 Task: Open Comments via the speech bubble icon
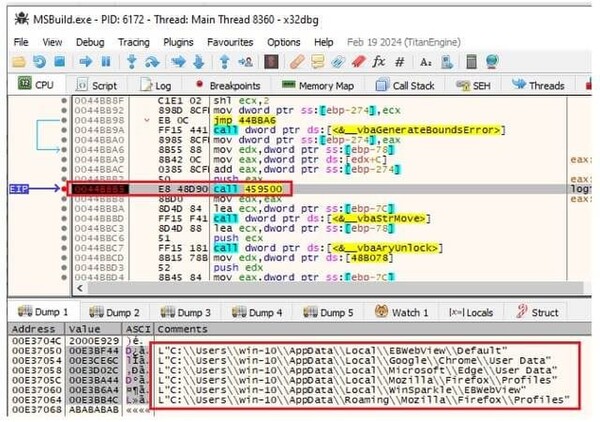coord(318,62)
